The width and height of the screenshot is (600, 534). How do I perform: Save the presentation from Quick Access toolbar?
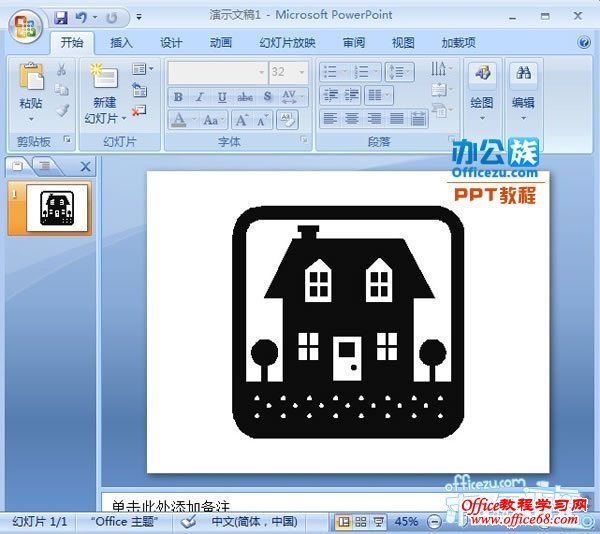pyautogui.click(x=61, y=18)
